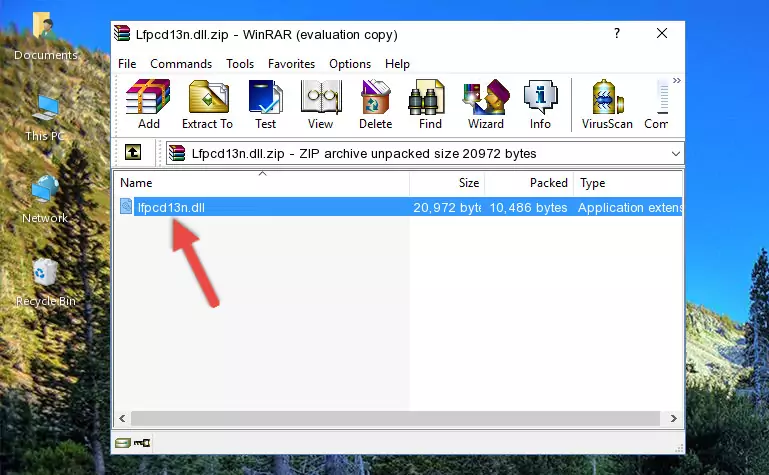
Task: Open the Favorites menu
Action: coord(291,64)
